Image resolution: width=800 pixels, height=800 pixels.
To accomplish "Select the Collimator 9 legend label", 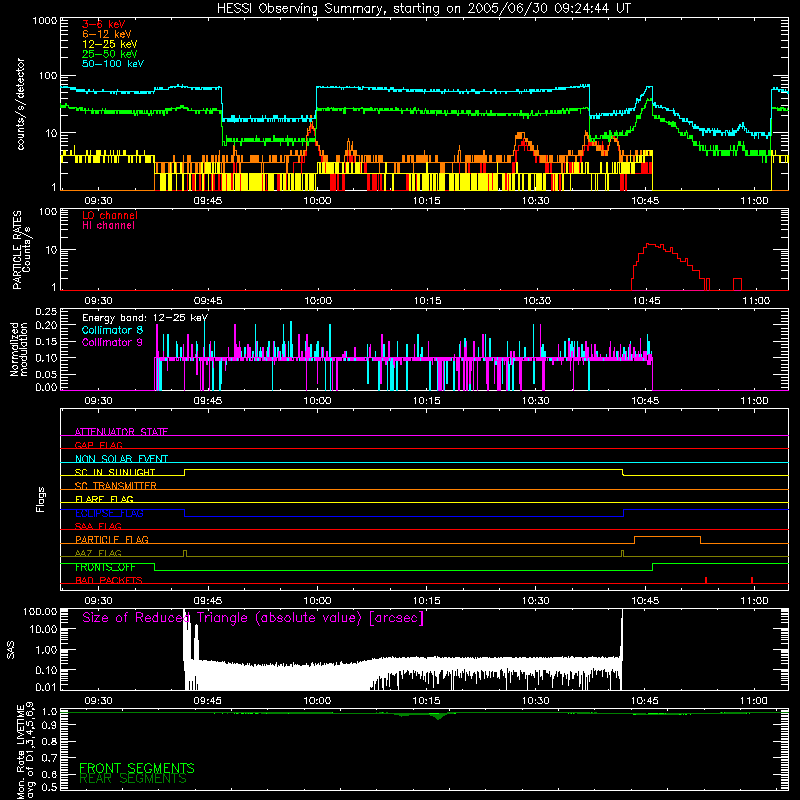I will (112, 342).
